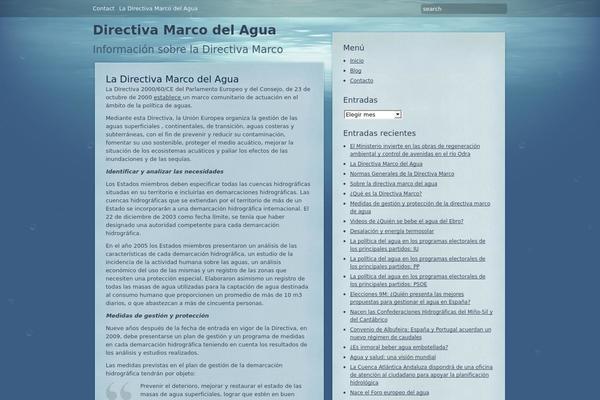Open 'Nace el Foro europeo del agua'

(x=389, y=393)
